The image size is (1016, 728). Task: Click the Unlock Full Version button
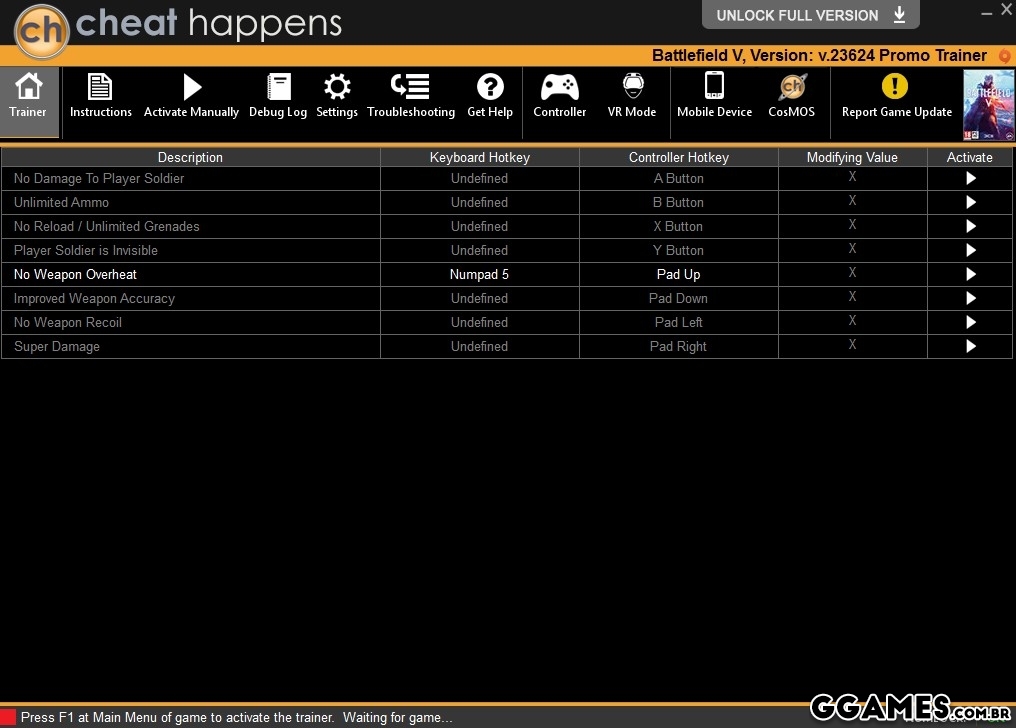[x=810, y=15]
